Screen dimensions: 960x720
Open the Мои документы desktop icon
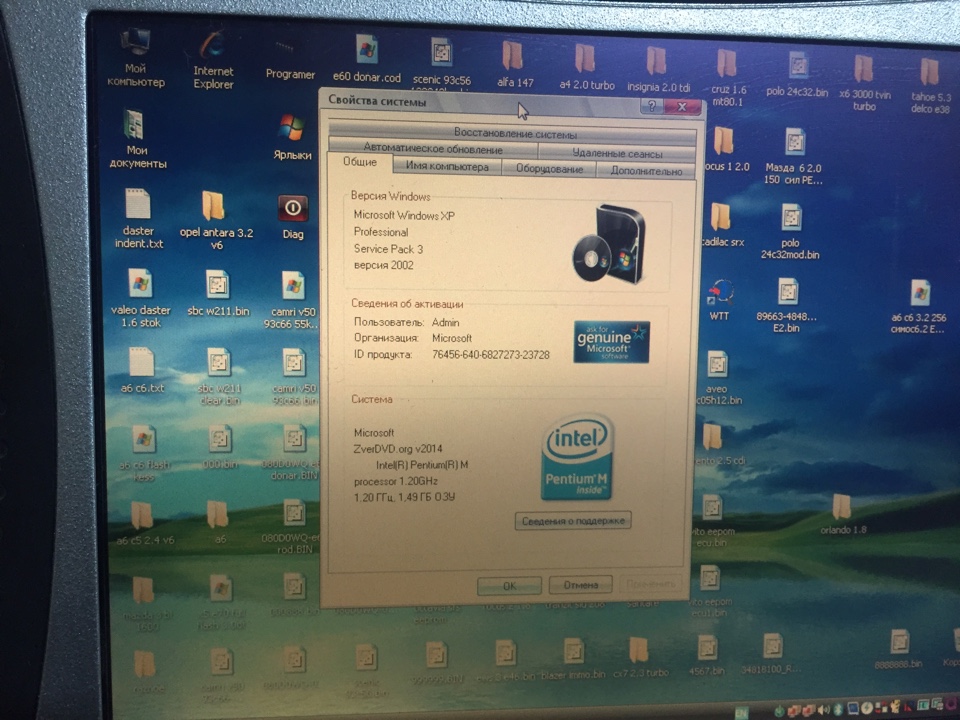(134, 124)
